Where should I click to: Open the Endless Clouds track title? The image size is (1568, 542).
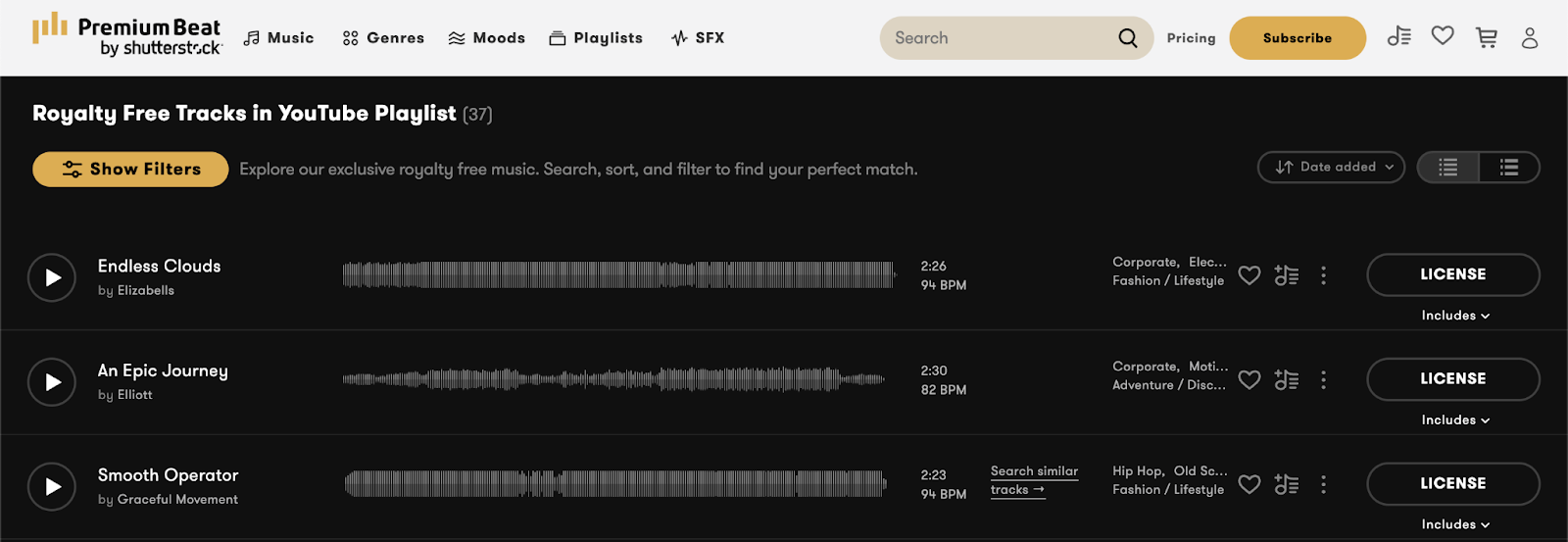click(159, 267)
